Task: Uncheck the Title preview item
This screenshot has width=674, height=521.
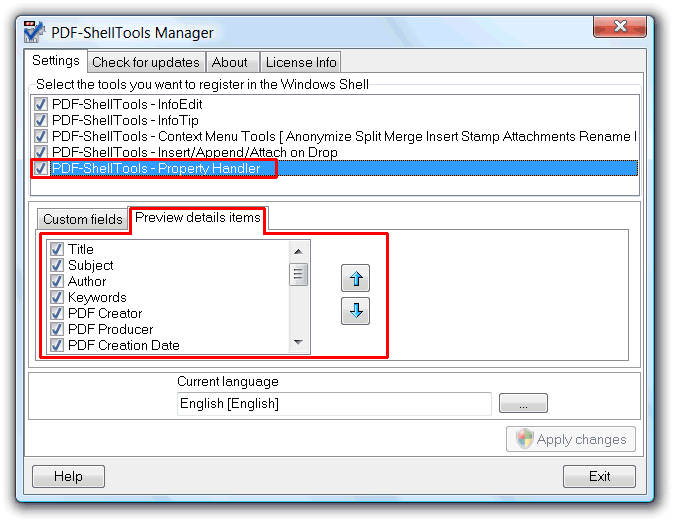Action: tap(57, 249)
